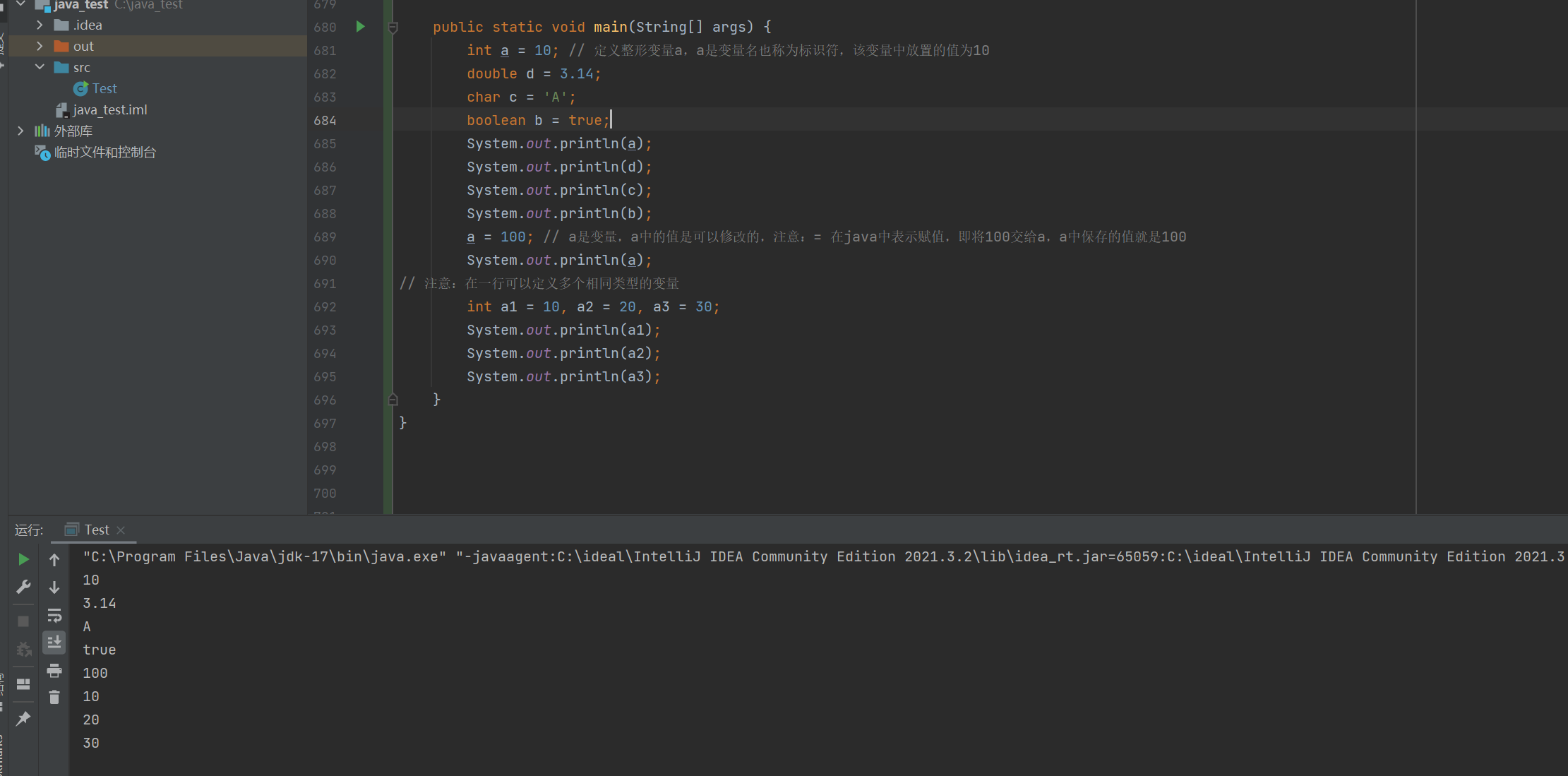
Task: Click the thread dump bug icon
Action: tap(23, 649)
